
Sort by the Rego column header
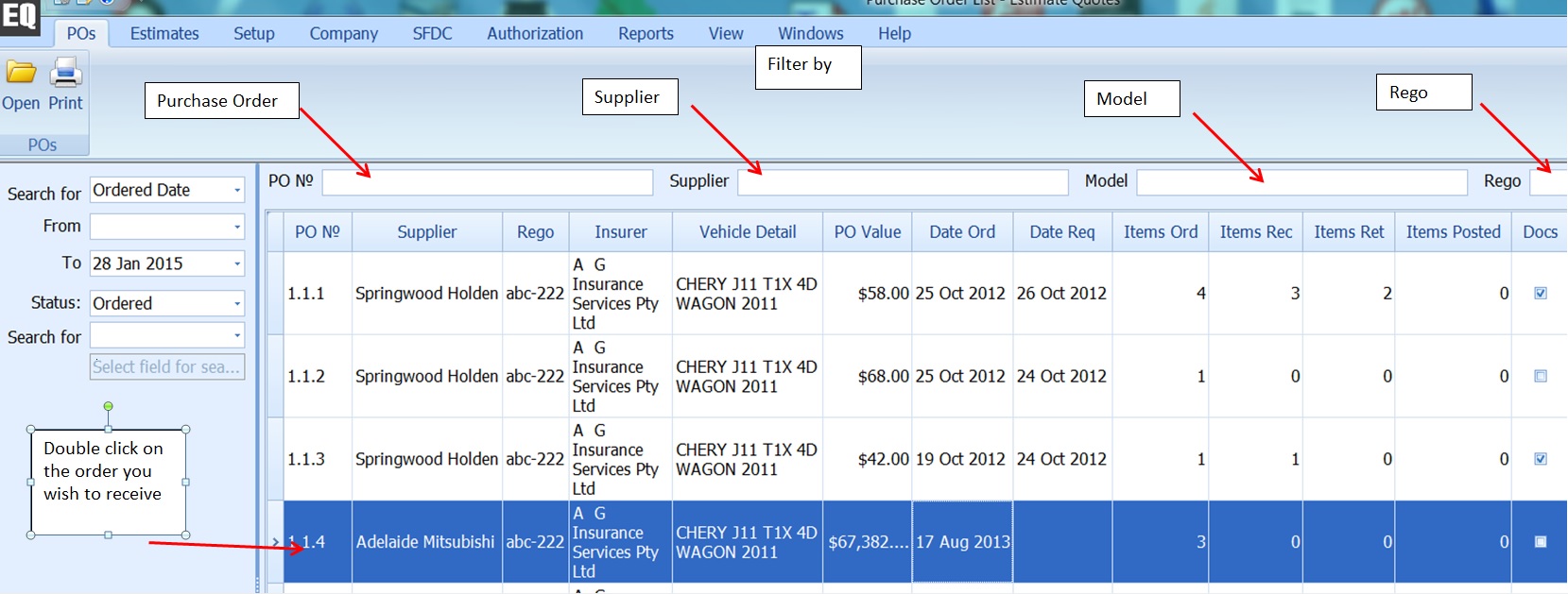click(536, 232)
